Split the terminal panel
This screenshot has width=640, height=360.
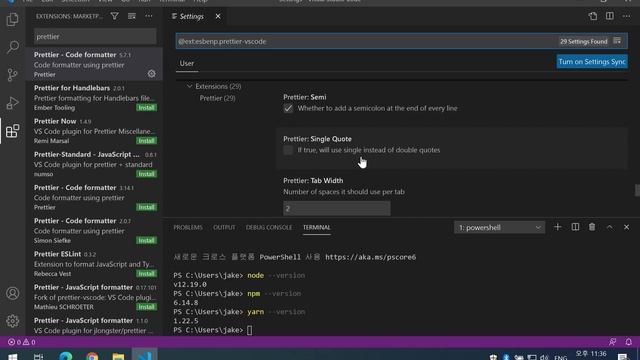[575, 227]
